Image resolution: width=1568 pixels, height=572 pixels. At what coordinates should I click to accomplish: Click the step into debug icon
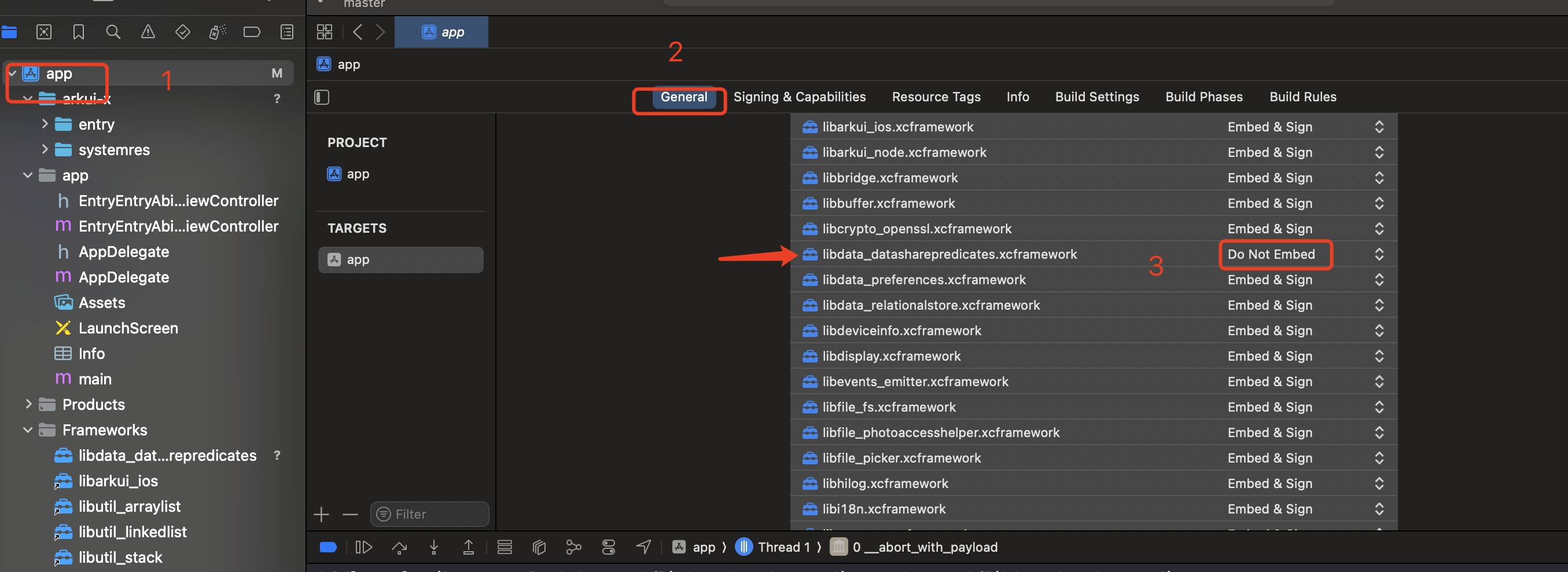pyautogui.click(x=434, y=547)
